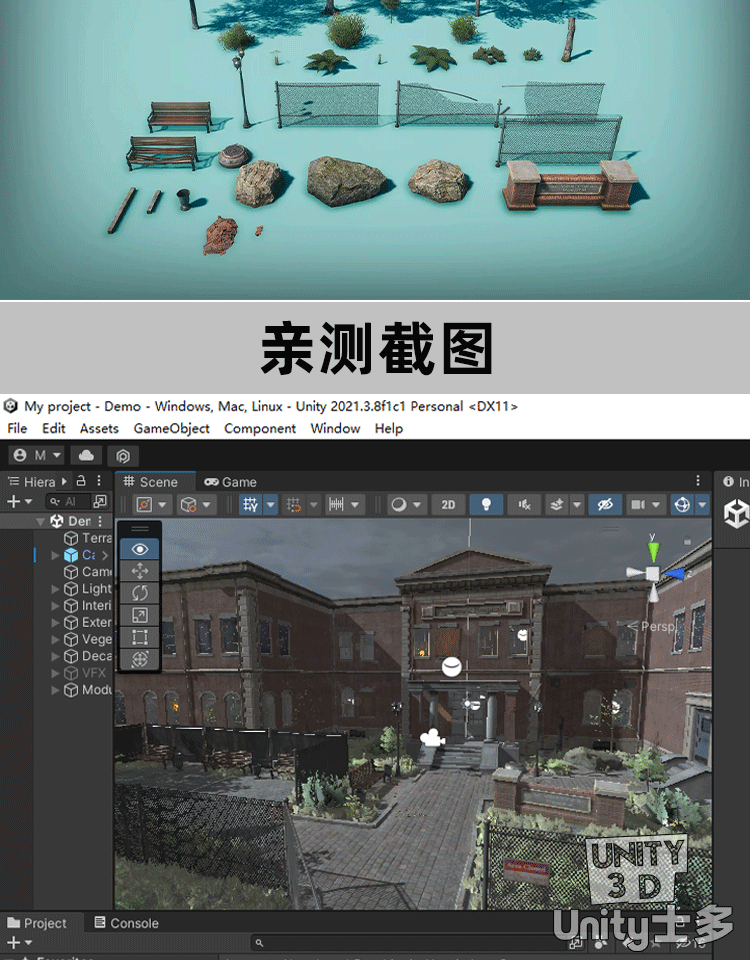Open Unity Version Control icon
This screenshot has height=960, width=750.
(123, 456)
